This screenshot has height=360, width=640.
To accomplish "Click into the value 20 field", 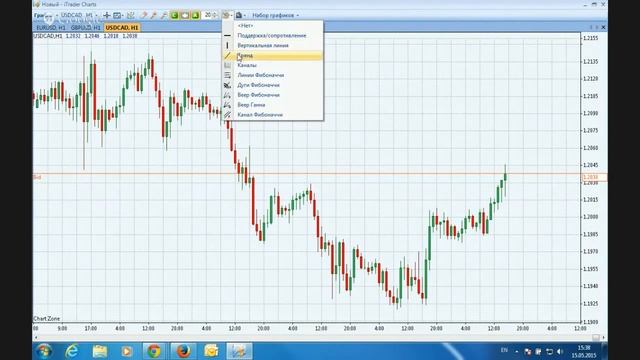I will coord(208,16).
